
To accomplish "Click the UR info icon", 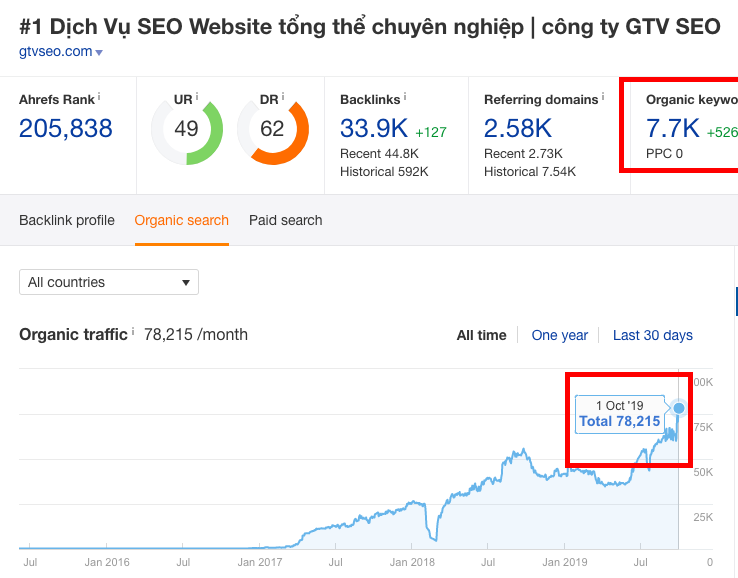I will (197, 96).
